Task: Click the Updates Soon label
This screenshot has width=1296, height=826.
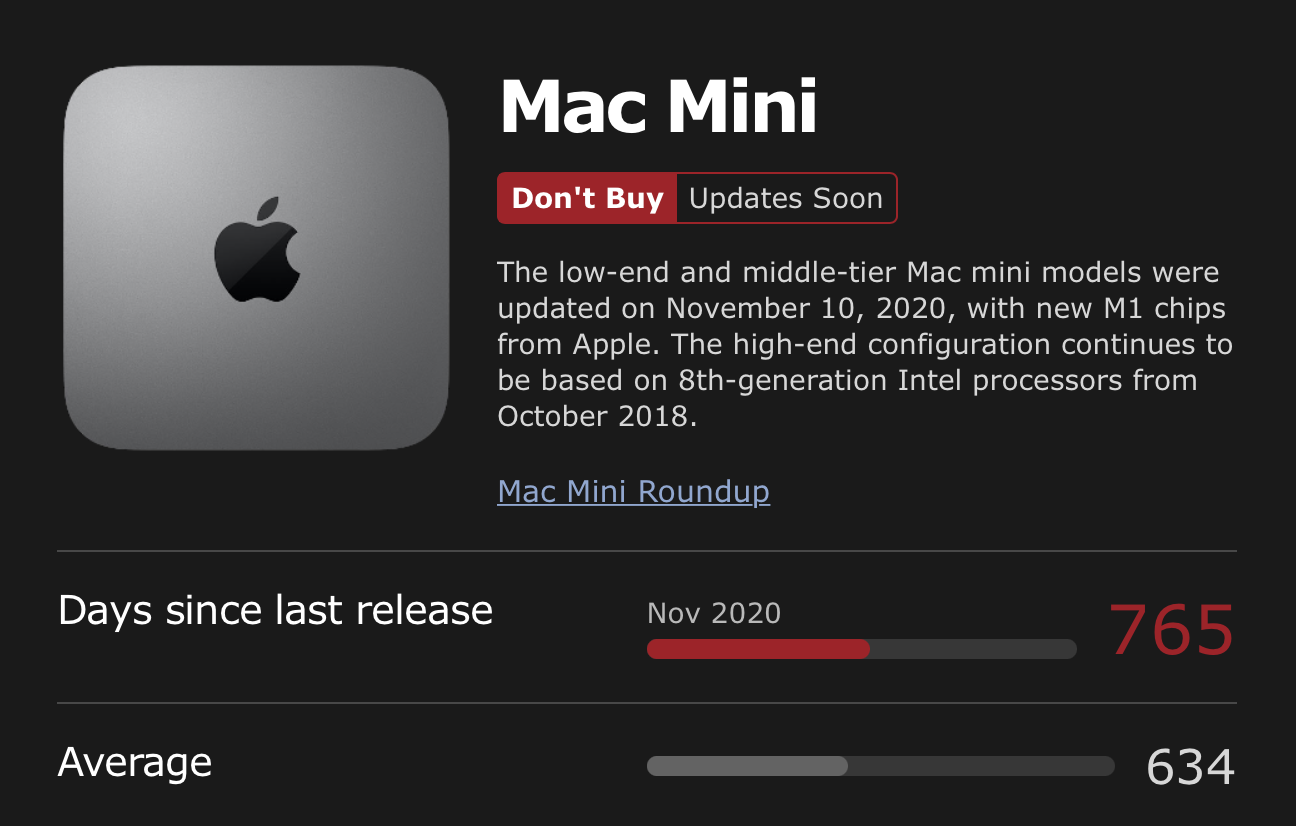Action: (x=786, y=198)
